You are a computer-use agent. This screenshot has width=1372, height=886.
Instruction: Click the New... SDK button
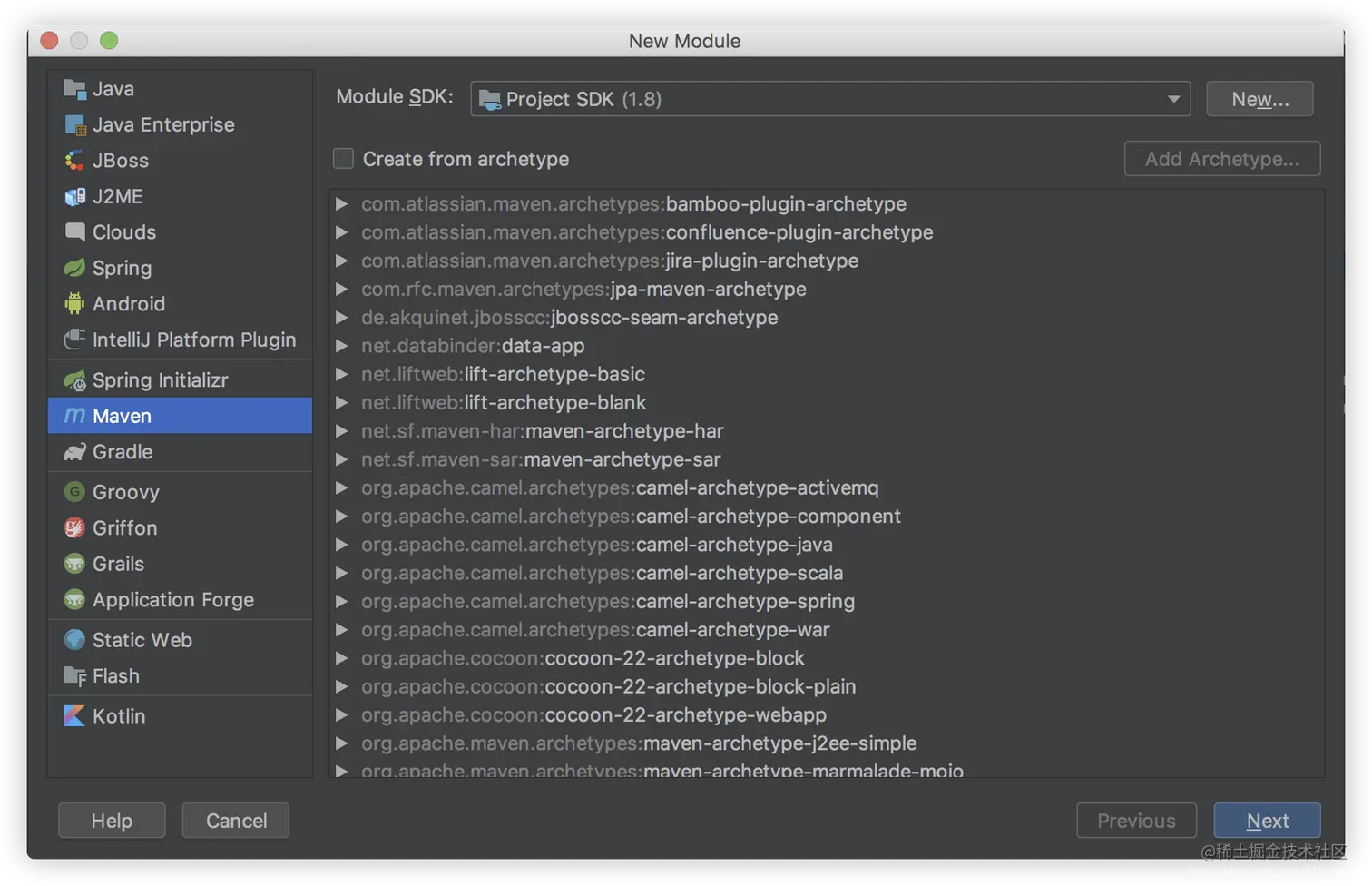coord(1259,99)
